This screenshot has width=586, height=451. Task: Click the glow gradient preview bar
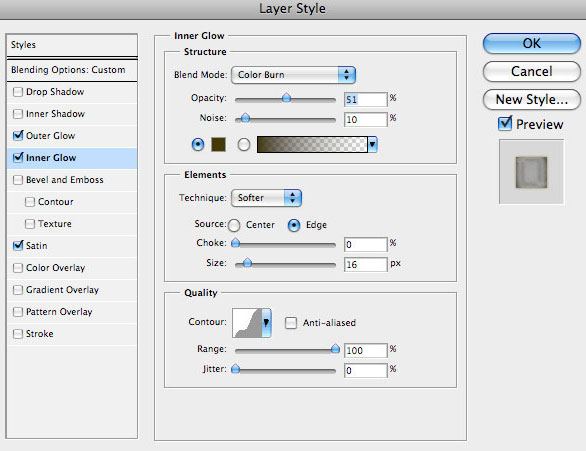click(312, 145)
